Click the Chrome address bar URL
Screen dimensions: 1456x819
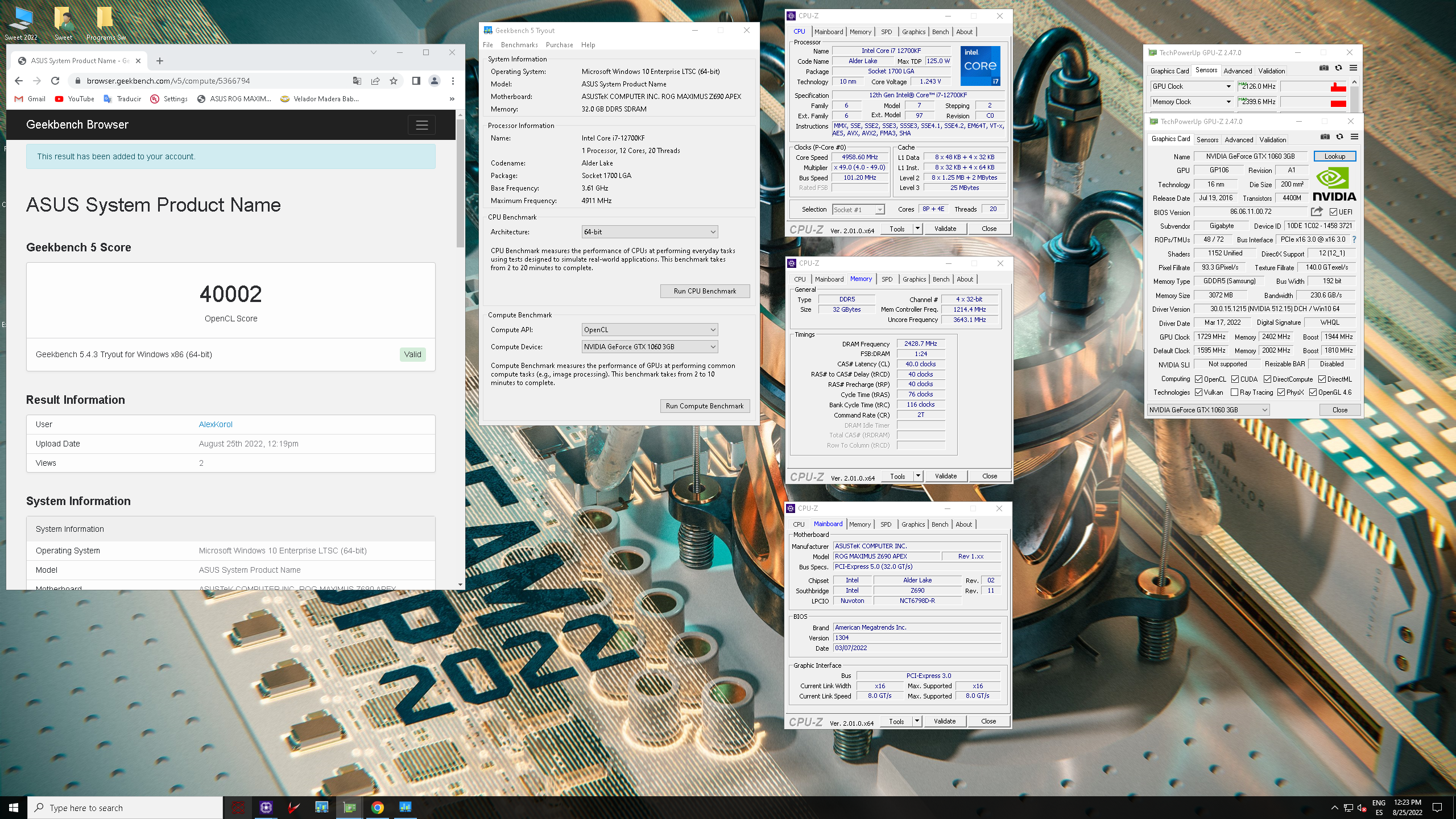[x=168, y=81]
